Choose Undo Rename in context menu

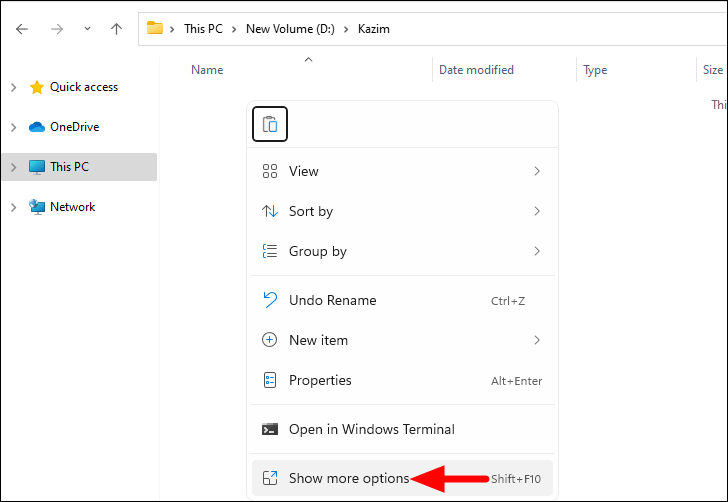click(x=402, y=300)
